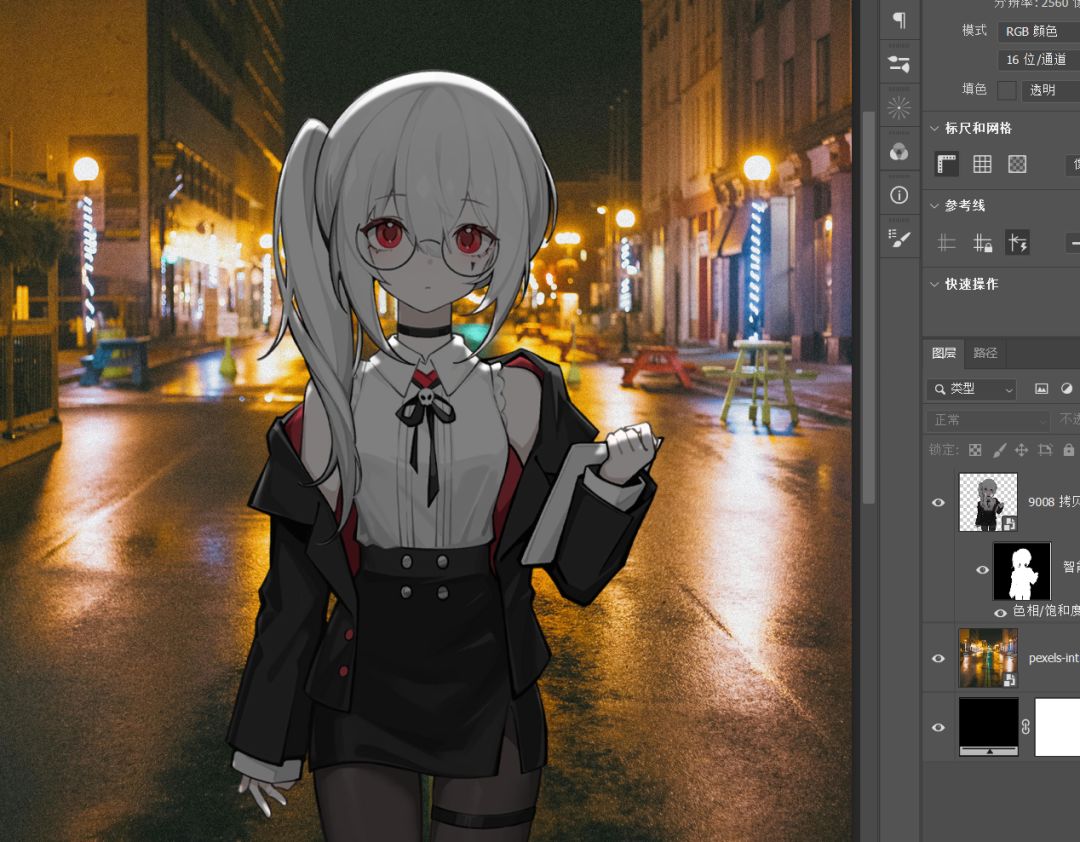Open the 填色 透明 dropdown

click(1050, 90)
